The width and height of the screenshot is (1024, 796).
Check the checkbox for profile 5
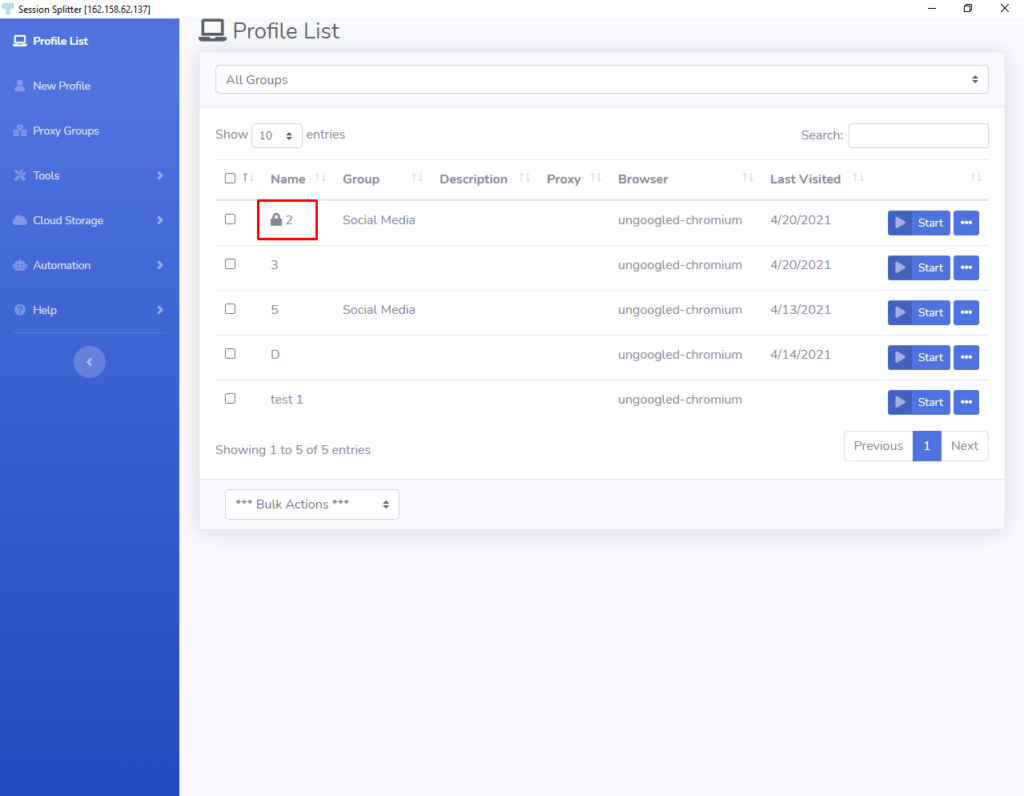[x=230, y=309]
